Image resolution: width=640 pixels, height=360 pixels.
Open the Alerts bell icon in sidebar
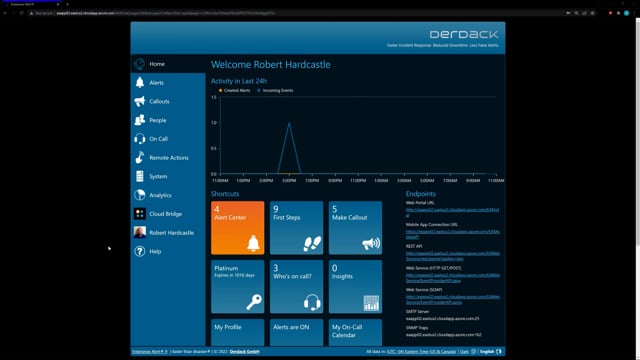pyautogui.click(x=140, y=82)
